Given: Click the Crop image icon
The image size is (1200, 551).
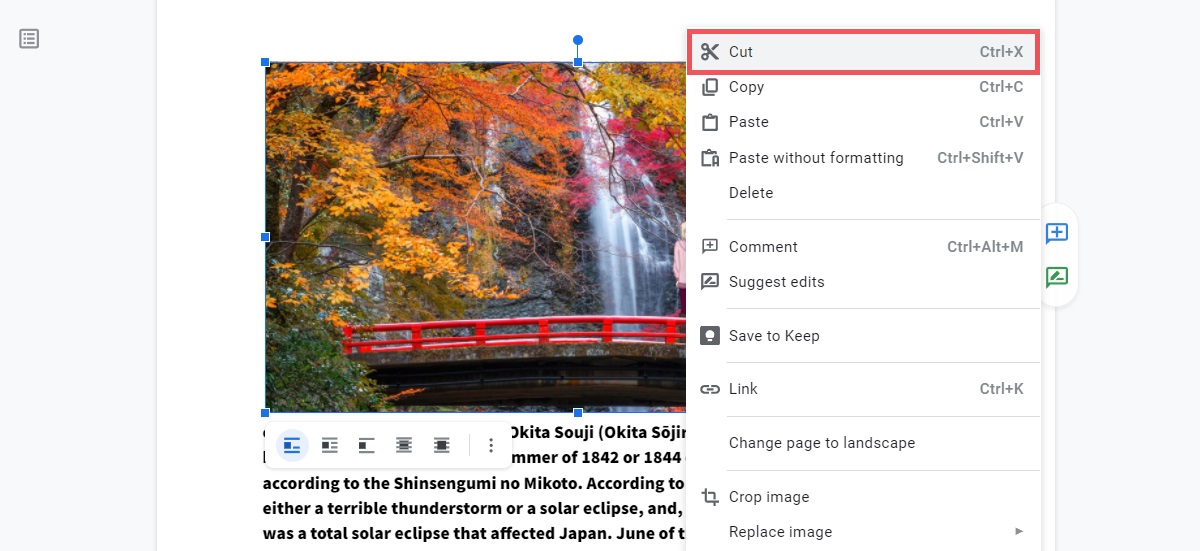Looking at the screenshot, I should pyautogui.click(x=710, y=497).
